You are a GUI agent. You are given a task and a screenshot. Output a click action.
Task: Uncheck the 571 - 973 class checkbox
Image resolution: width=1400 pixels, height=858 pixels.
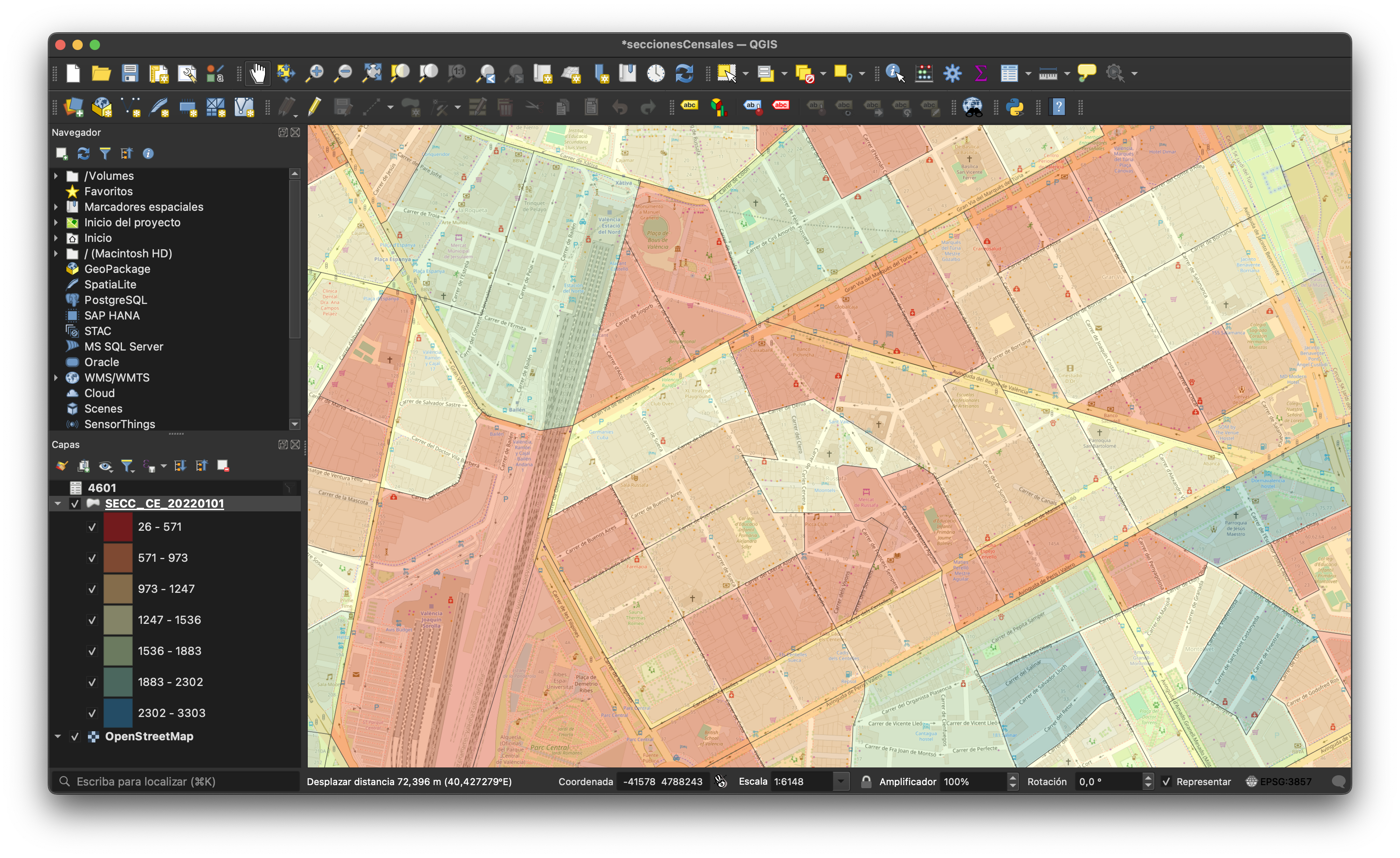tap(92, 558)
